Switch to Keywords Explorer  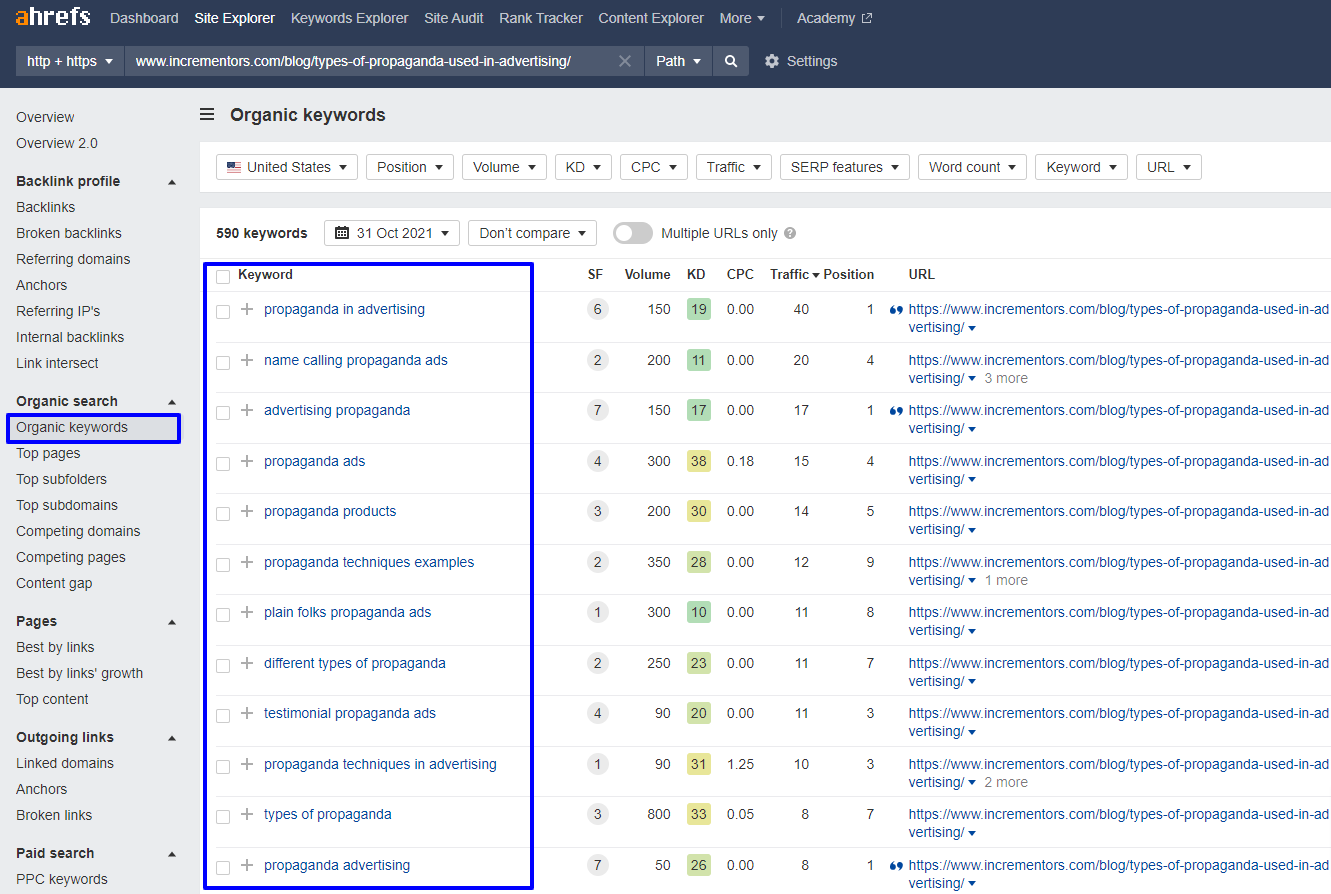(x=349, y=17)
